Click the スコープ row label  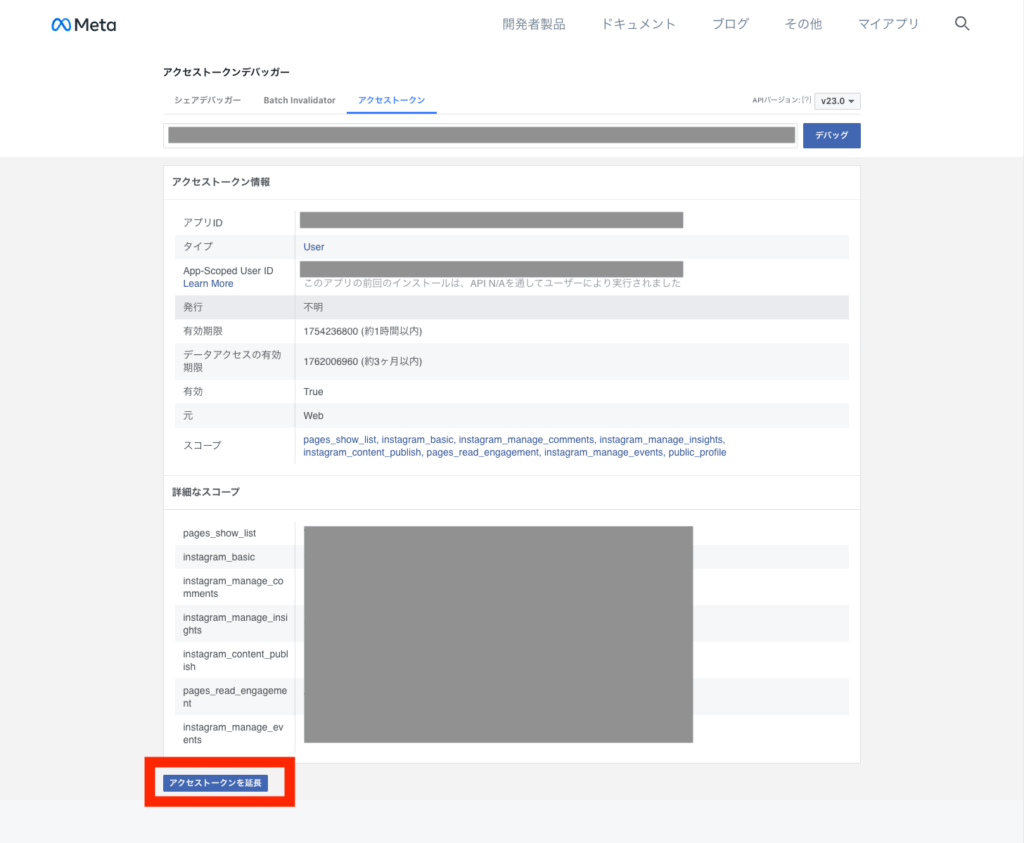[x=202, y=445]
